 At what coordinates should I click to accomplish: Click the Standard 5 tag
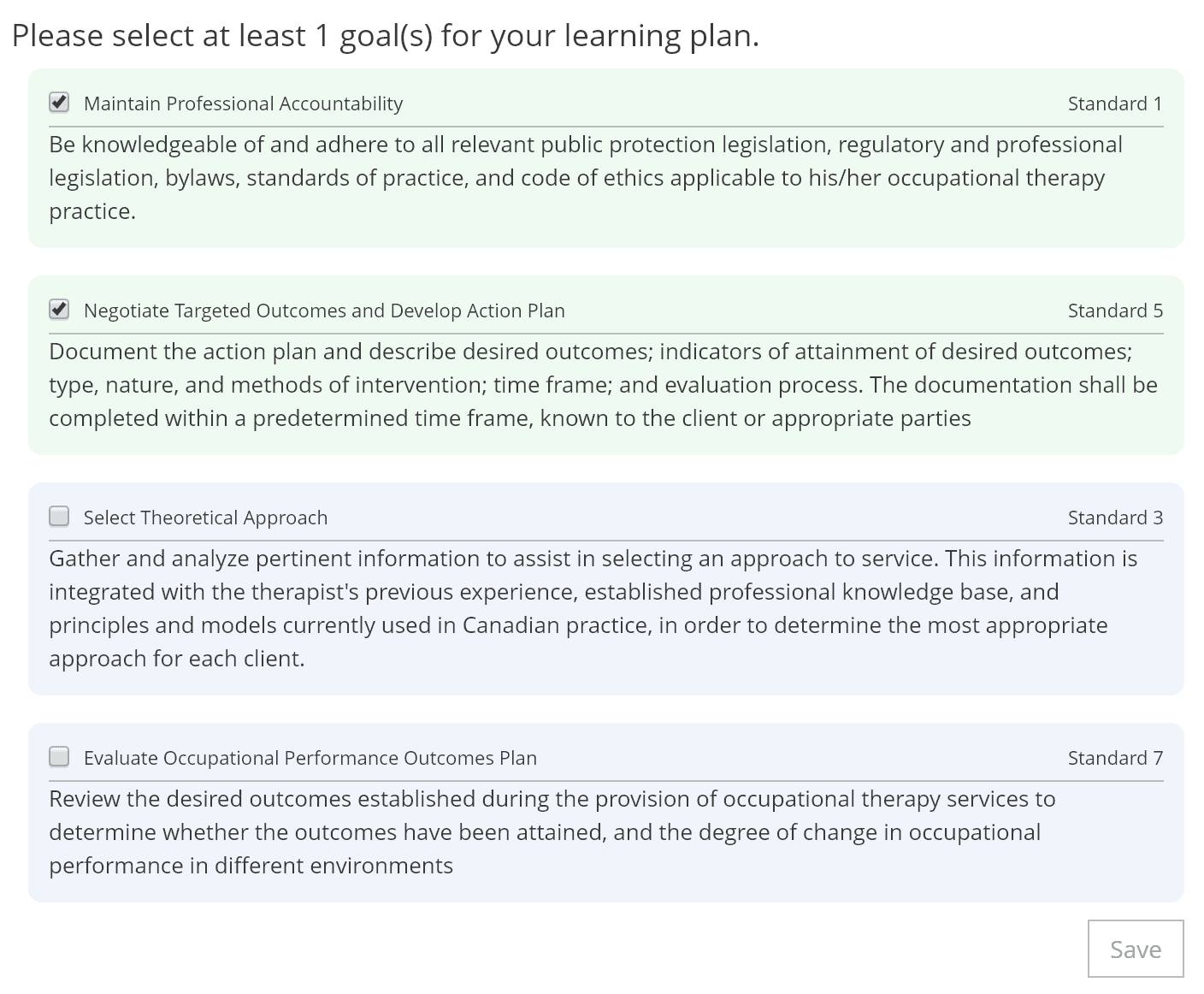1115,311
